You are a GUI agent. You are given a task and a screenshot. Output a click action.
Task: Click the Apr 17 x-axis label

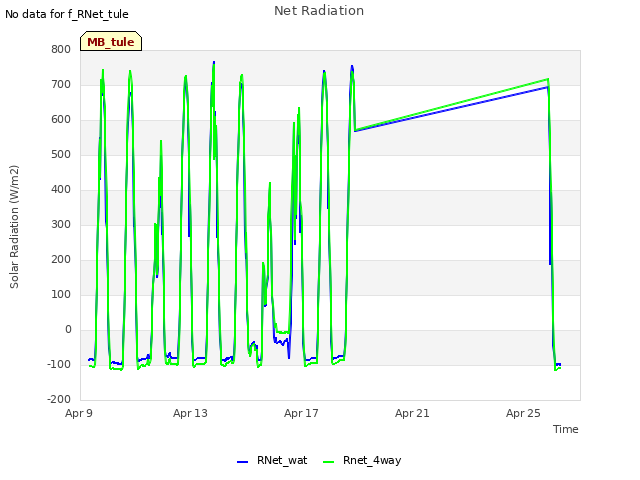301,413
